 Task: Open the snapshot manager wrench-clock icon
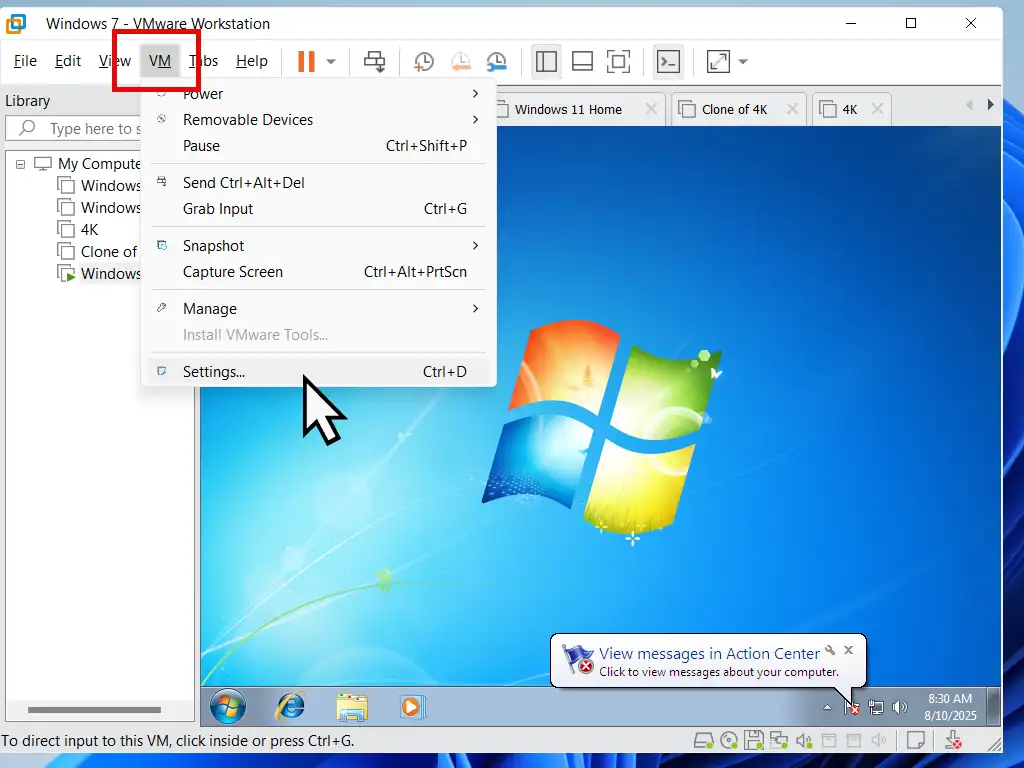click(x=496, y=62)
